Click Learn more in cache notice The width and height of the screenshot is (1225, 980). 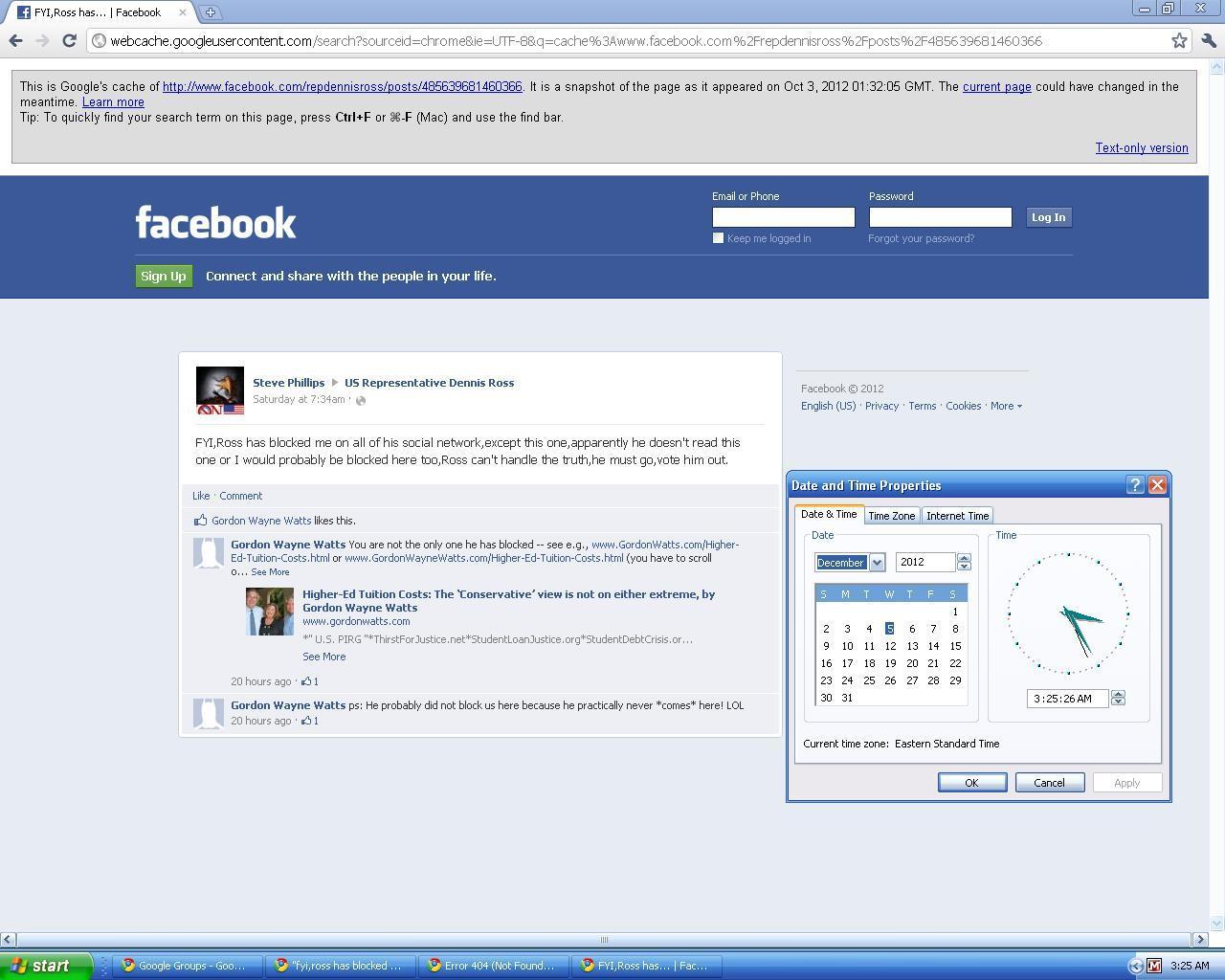pyautogui.click(x=113, y=102)
